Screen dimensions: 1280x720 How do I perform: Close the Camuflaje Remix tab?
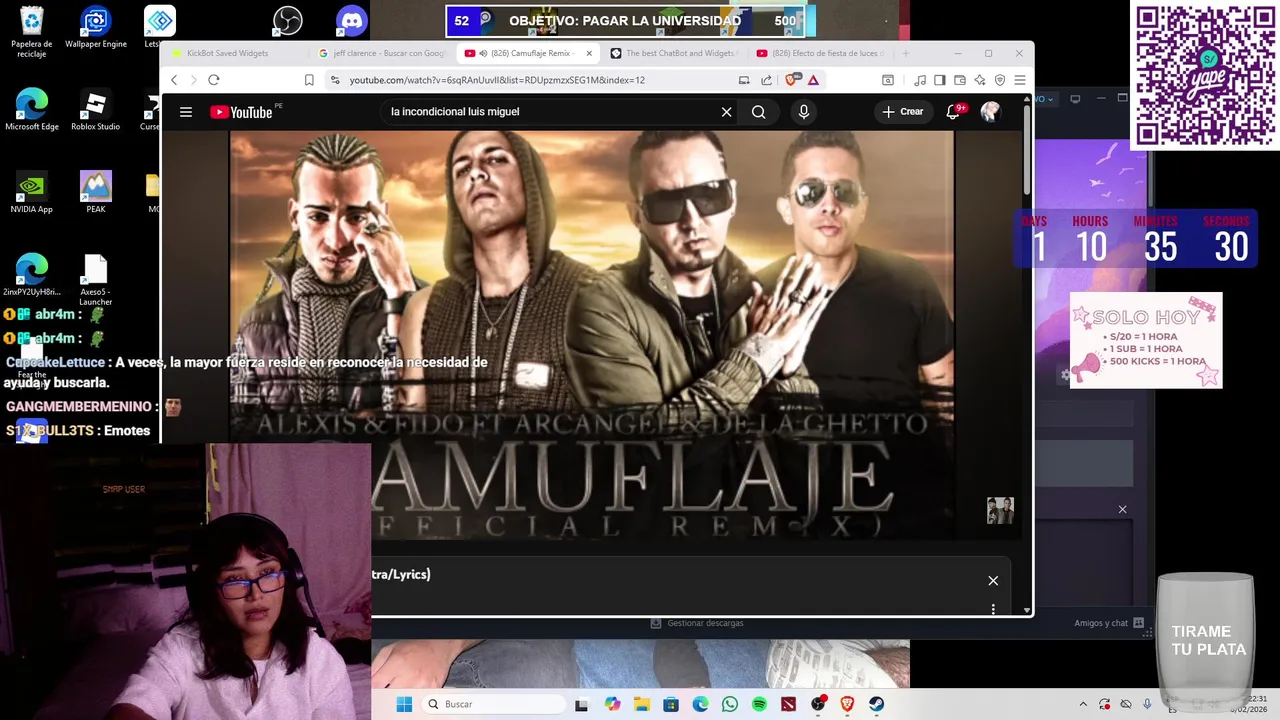click(x=589, y=53)
